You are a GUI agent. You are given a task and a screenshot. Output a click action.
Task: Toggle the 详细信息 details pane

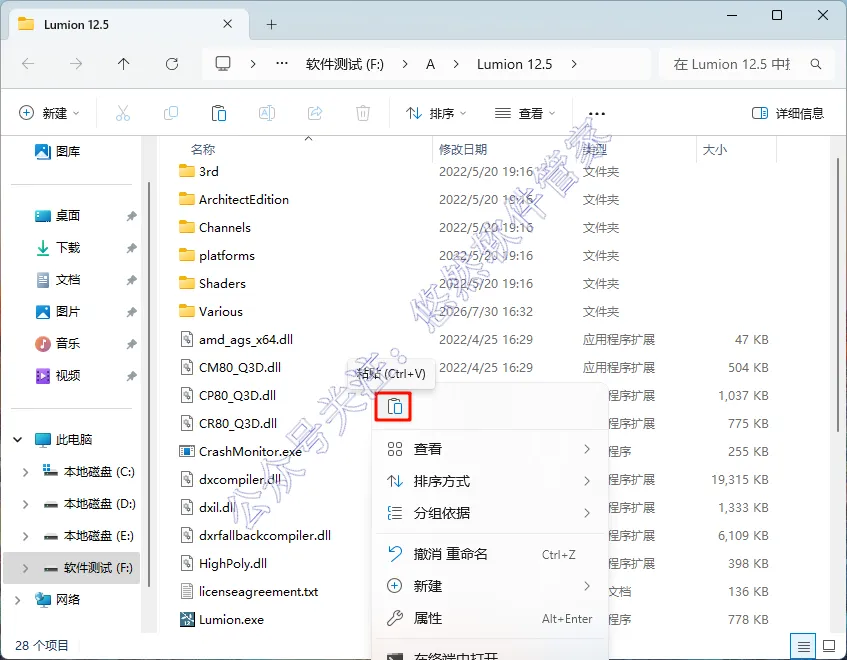(788, 113)
